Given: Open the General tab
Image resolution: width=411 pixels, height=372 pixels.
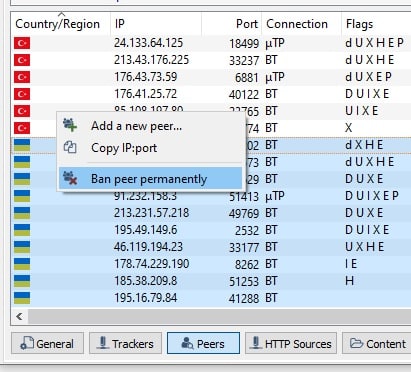Looking at the screenshot, I should 47,343.
